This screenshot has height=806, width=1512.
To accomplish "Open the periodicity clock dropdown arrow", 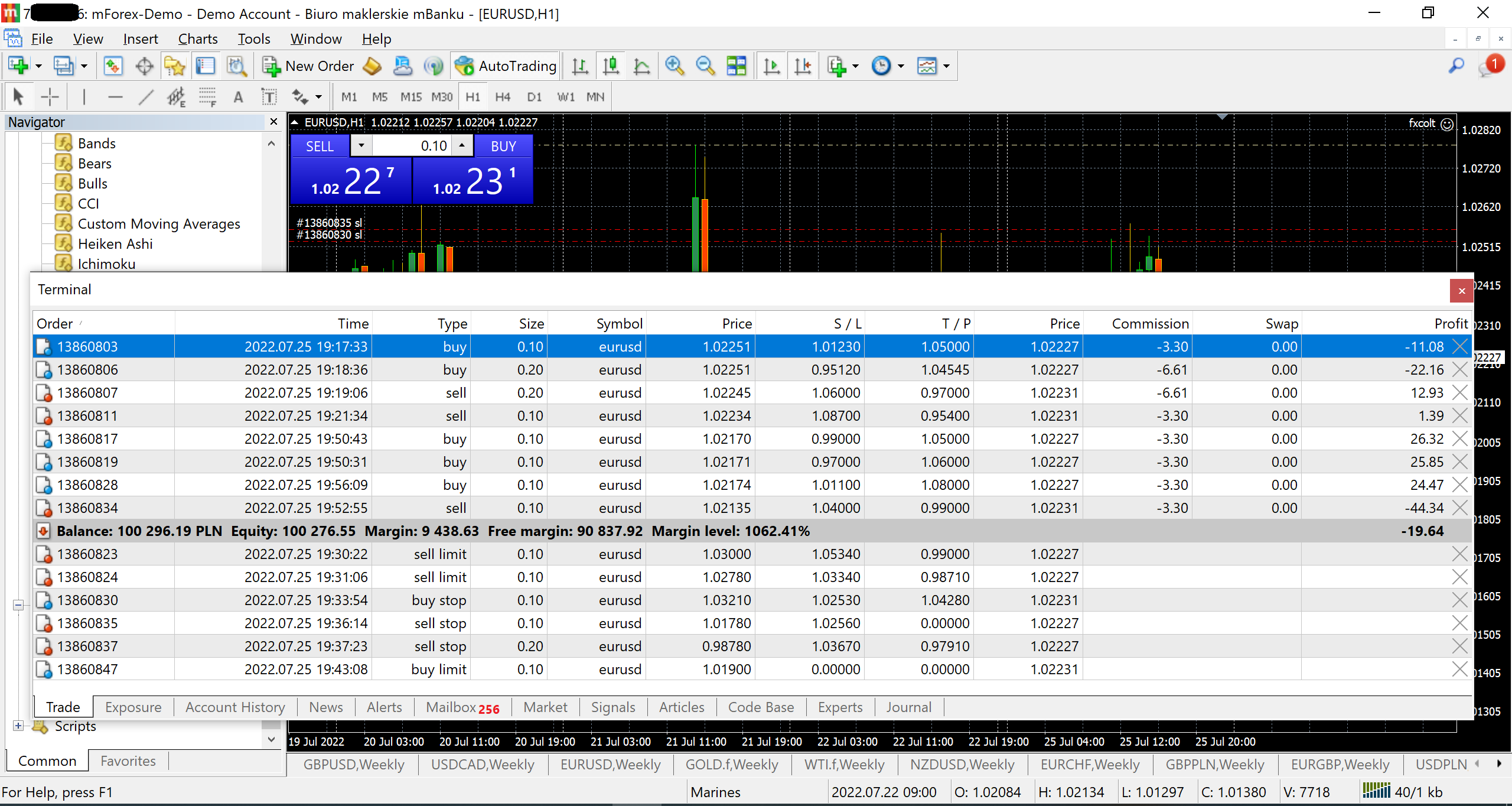I will coord(901,66).
